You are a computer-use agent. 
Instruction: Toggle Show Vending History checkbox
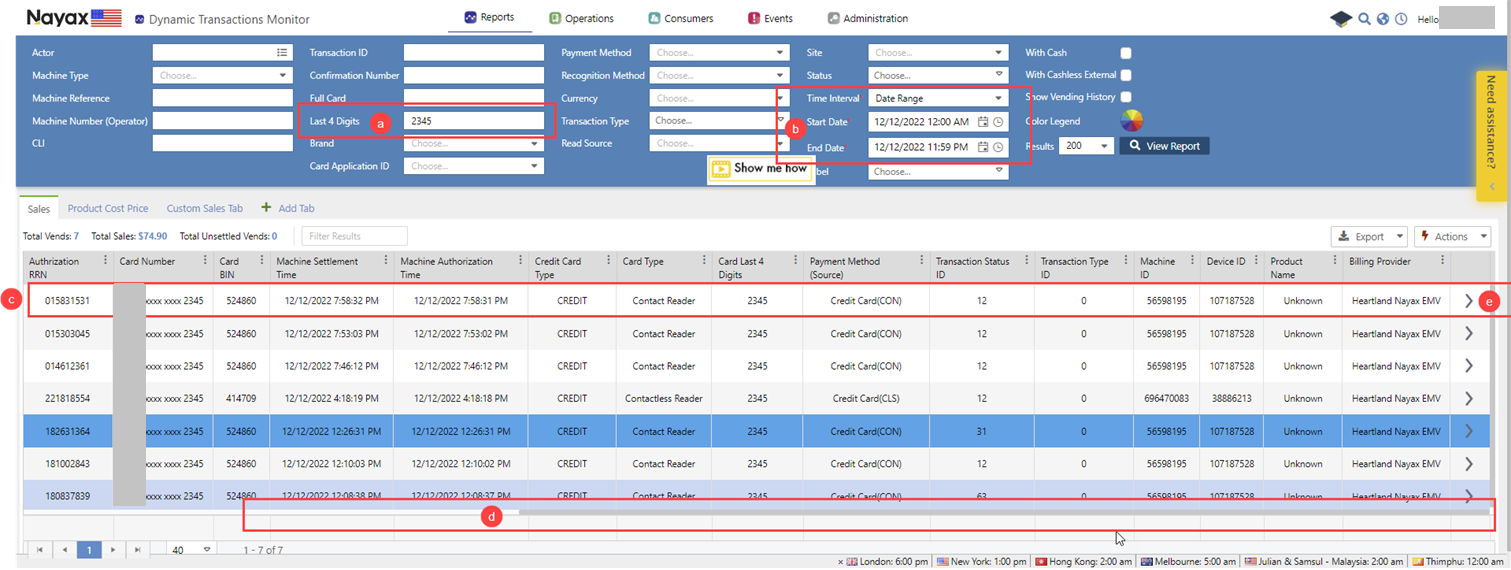click(x=1126, y=97)
